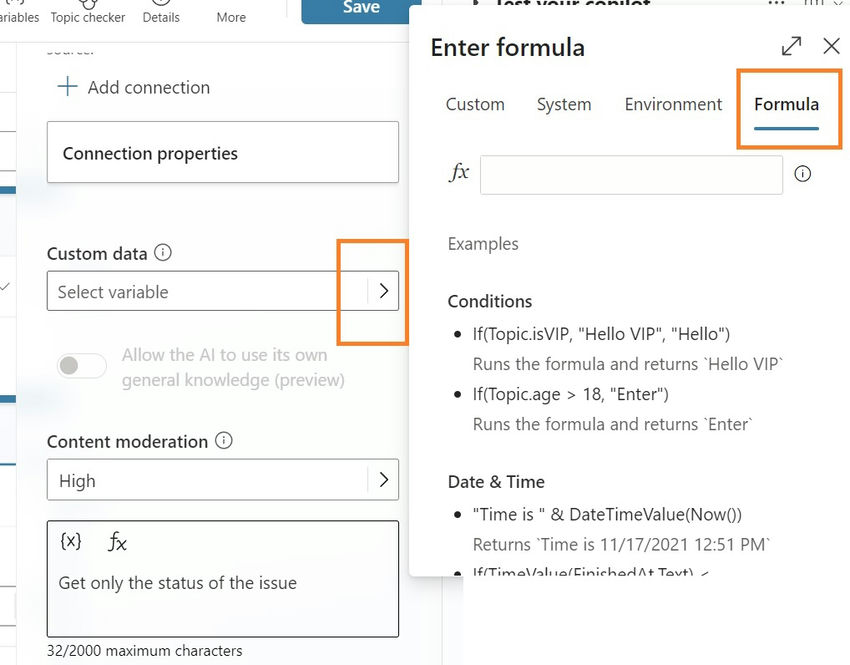
Task: Expand the Enter formula panel
Action: 791,46
